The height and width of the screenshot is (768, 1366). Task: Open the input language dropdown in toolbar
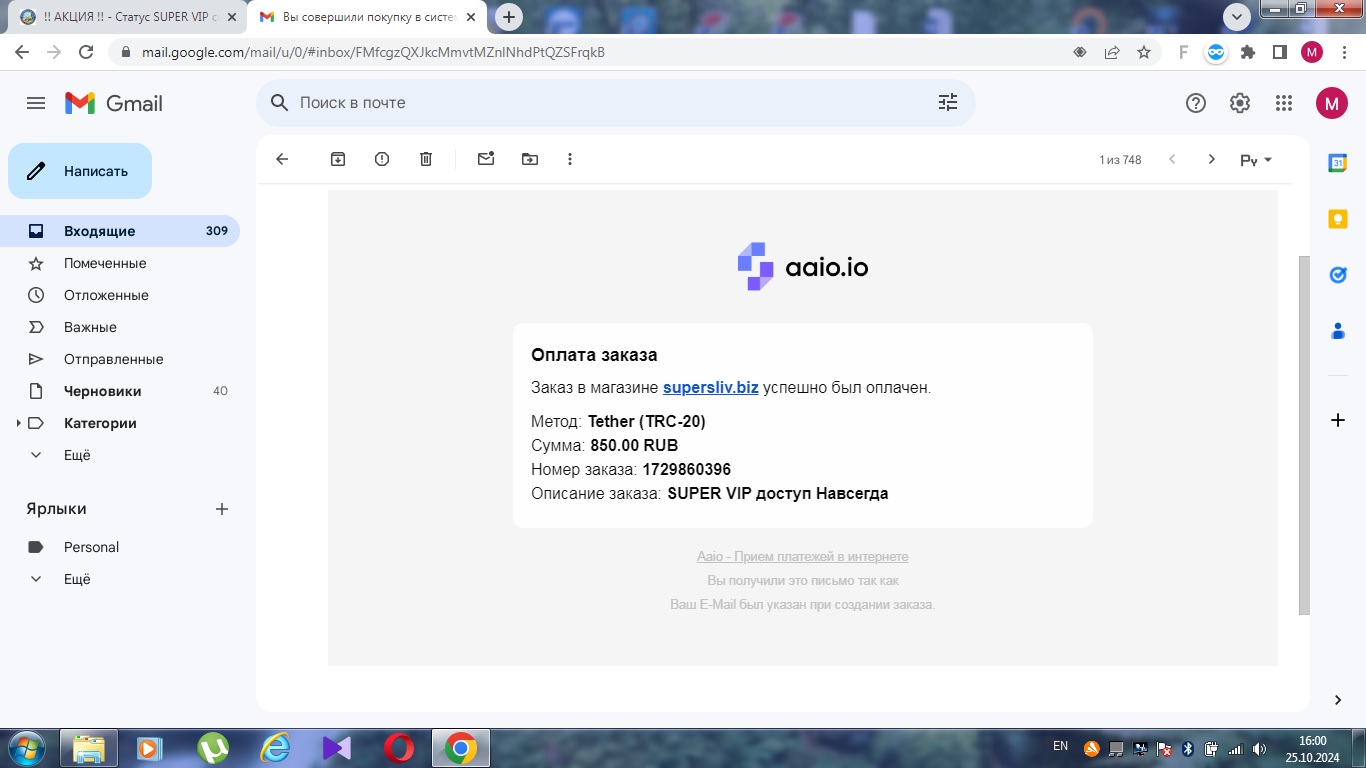click(x=1256, y=160)
